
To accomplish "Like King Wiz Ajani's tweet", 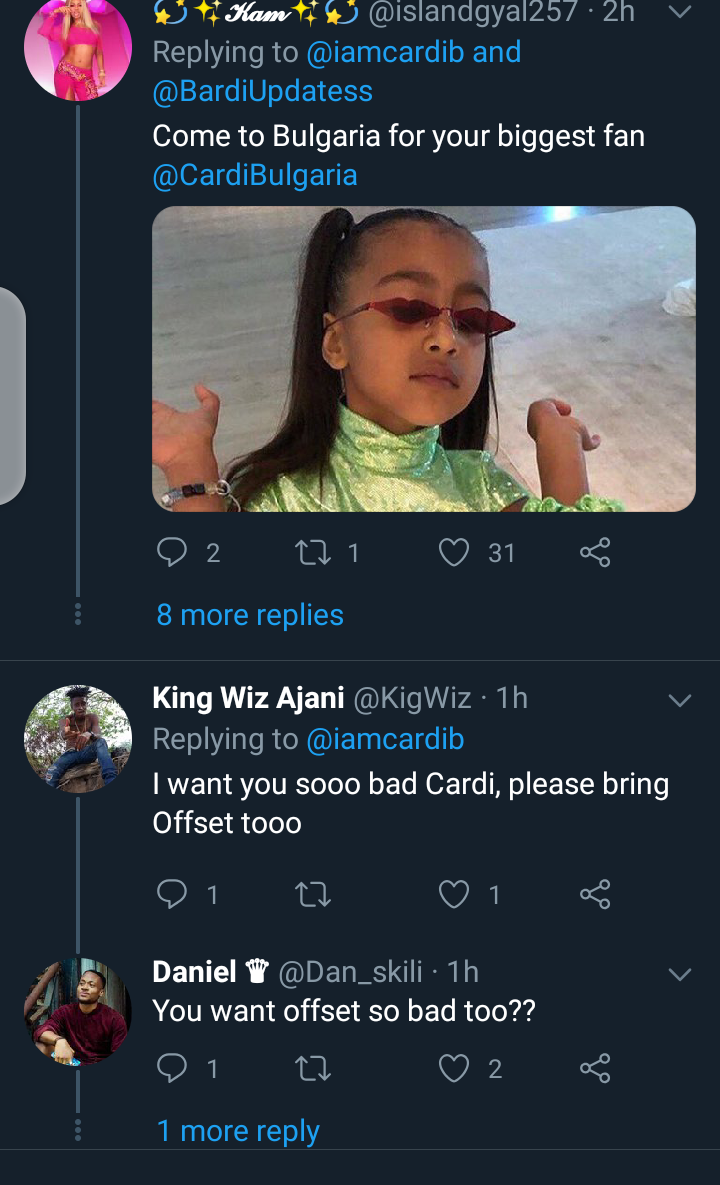I will pos(455,894).
